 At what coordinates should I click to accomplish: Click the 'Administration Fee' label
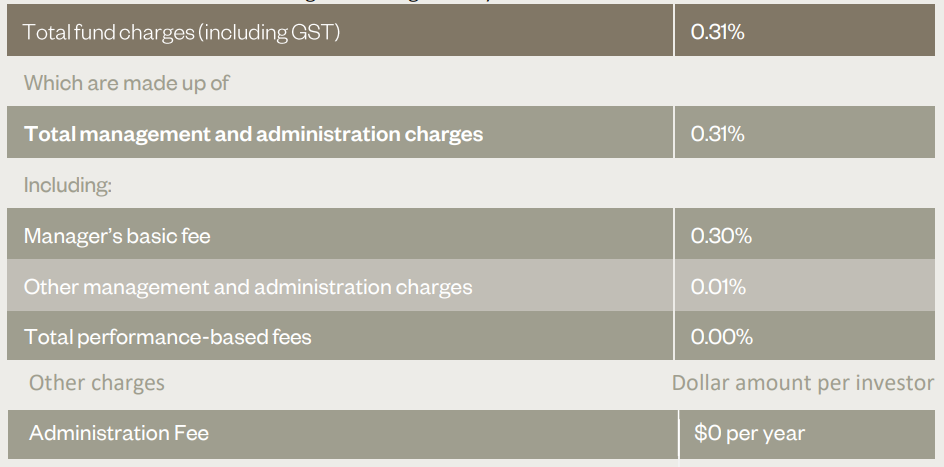click(119, 433)
